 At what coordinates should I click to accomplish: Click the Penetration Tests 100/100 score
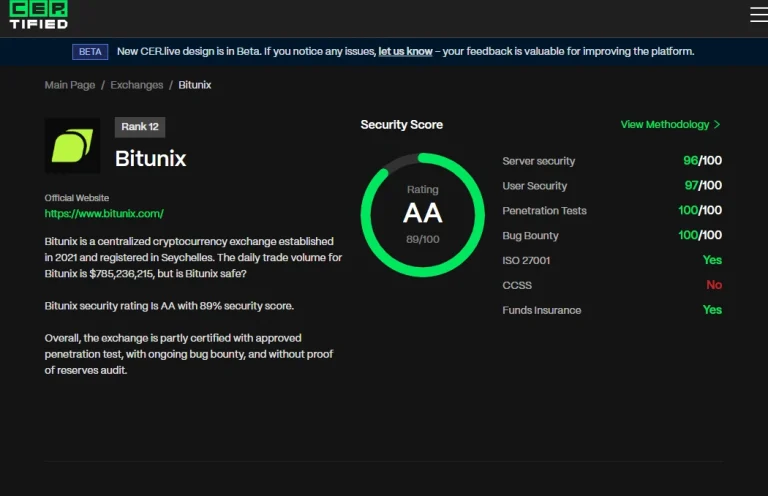[x=700, y=210]
